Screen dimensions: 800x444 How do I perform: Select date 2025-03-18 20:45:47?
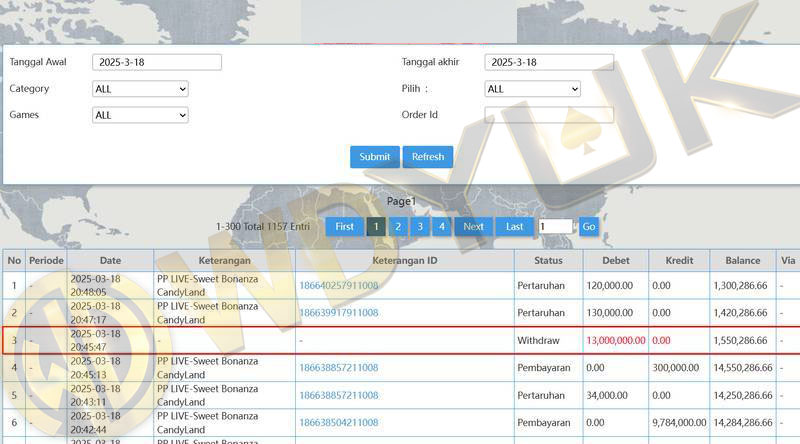point(95,340)
